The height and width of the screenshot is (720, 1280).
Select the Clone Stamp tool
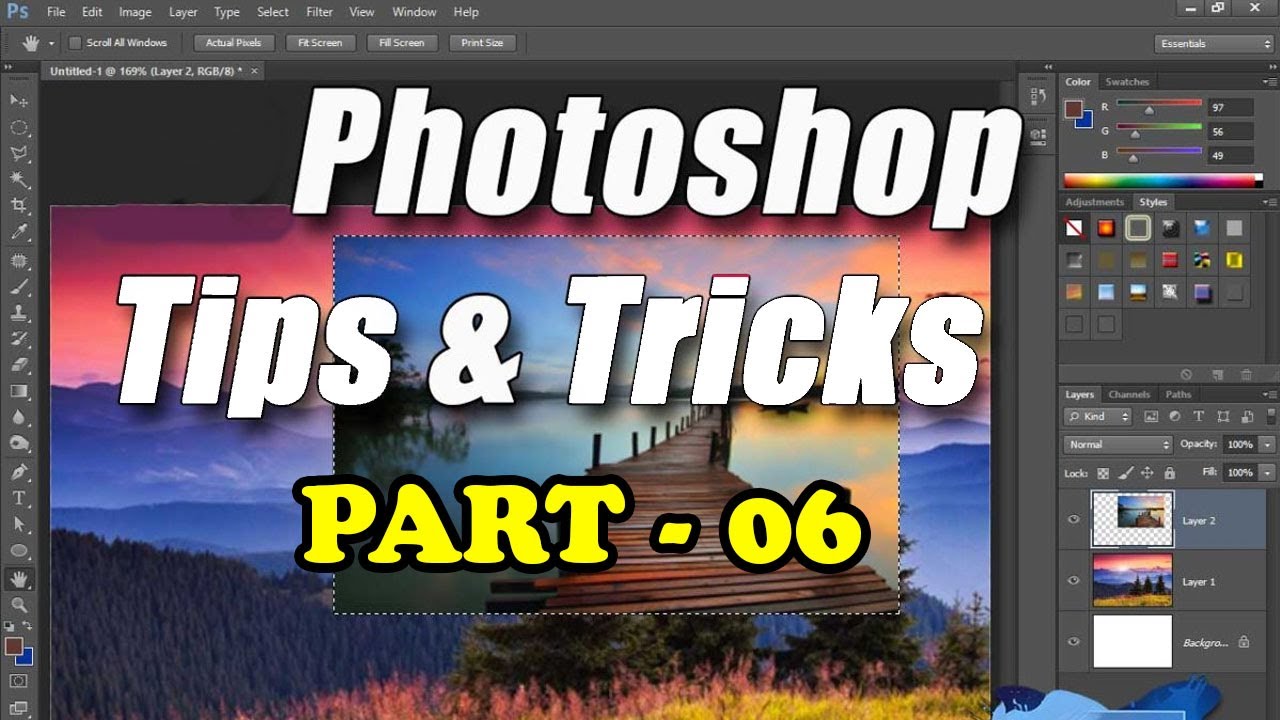coord(19,313)
